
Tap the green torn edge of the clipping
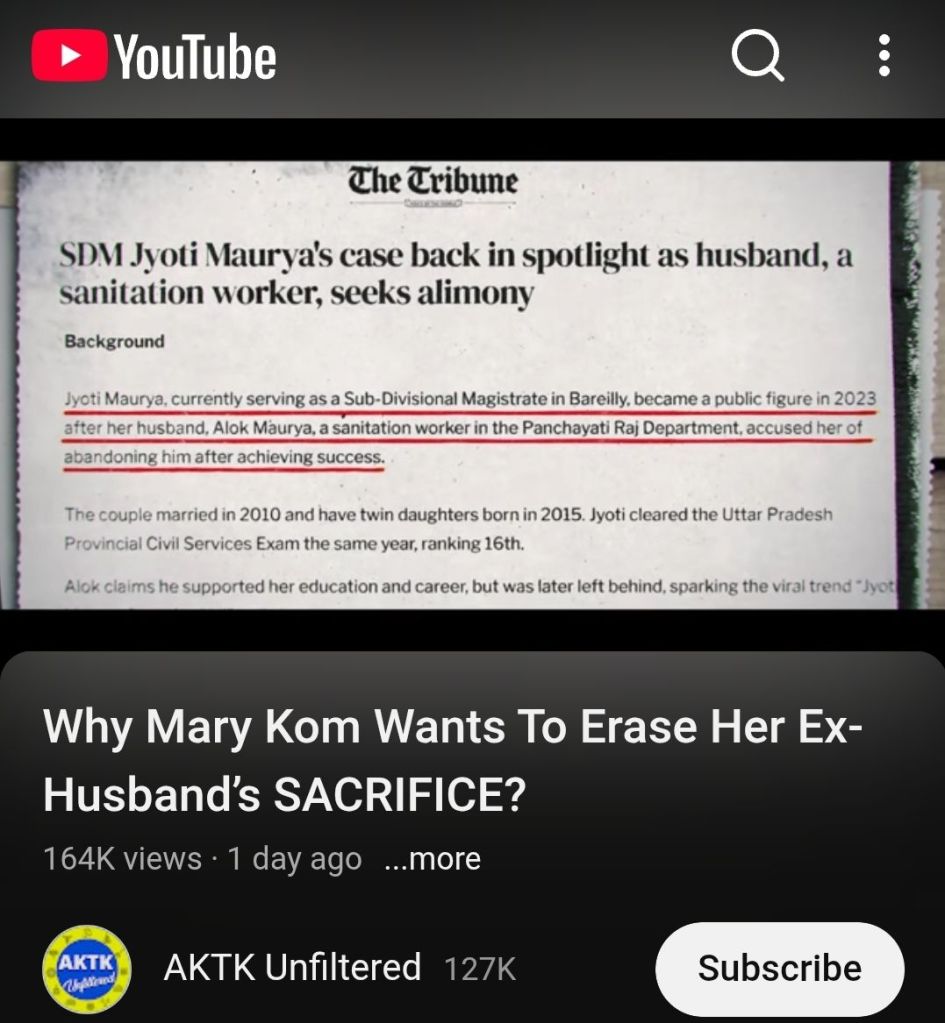coord(906,385)
